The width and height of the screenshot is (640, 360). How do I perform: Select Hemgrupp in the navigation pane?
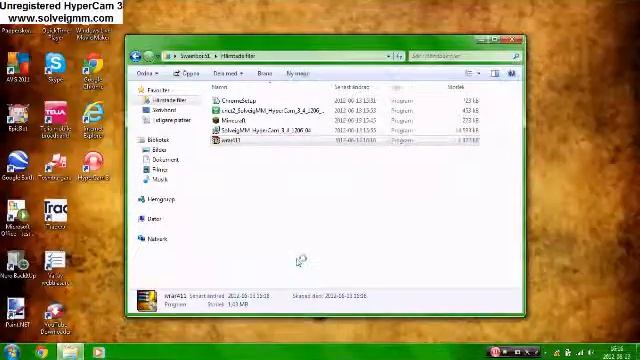(161, 200)
